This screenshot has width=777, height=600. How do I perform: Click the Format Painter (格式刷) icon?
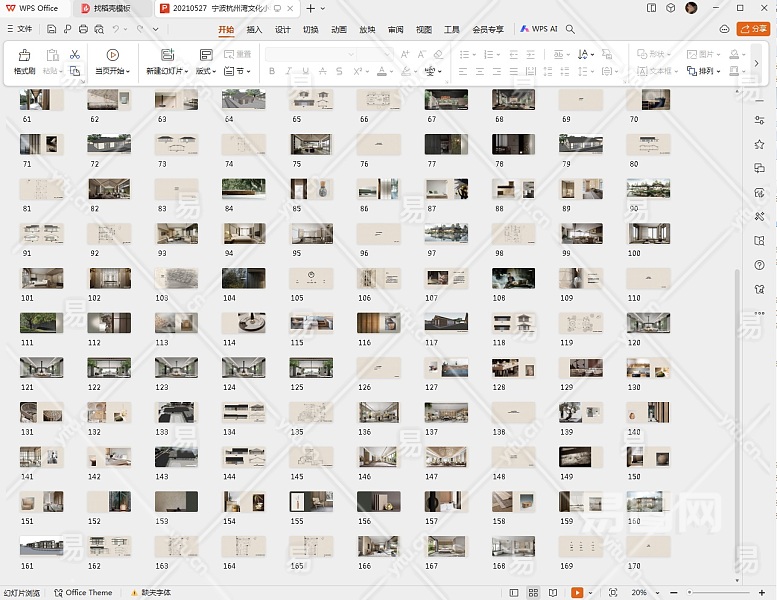[24, 56]
